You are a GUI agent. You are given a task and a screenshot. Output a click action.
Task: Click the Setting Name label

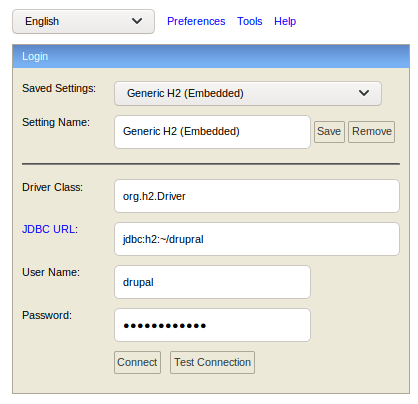56,122
